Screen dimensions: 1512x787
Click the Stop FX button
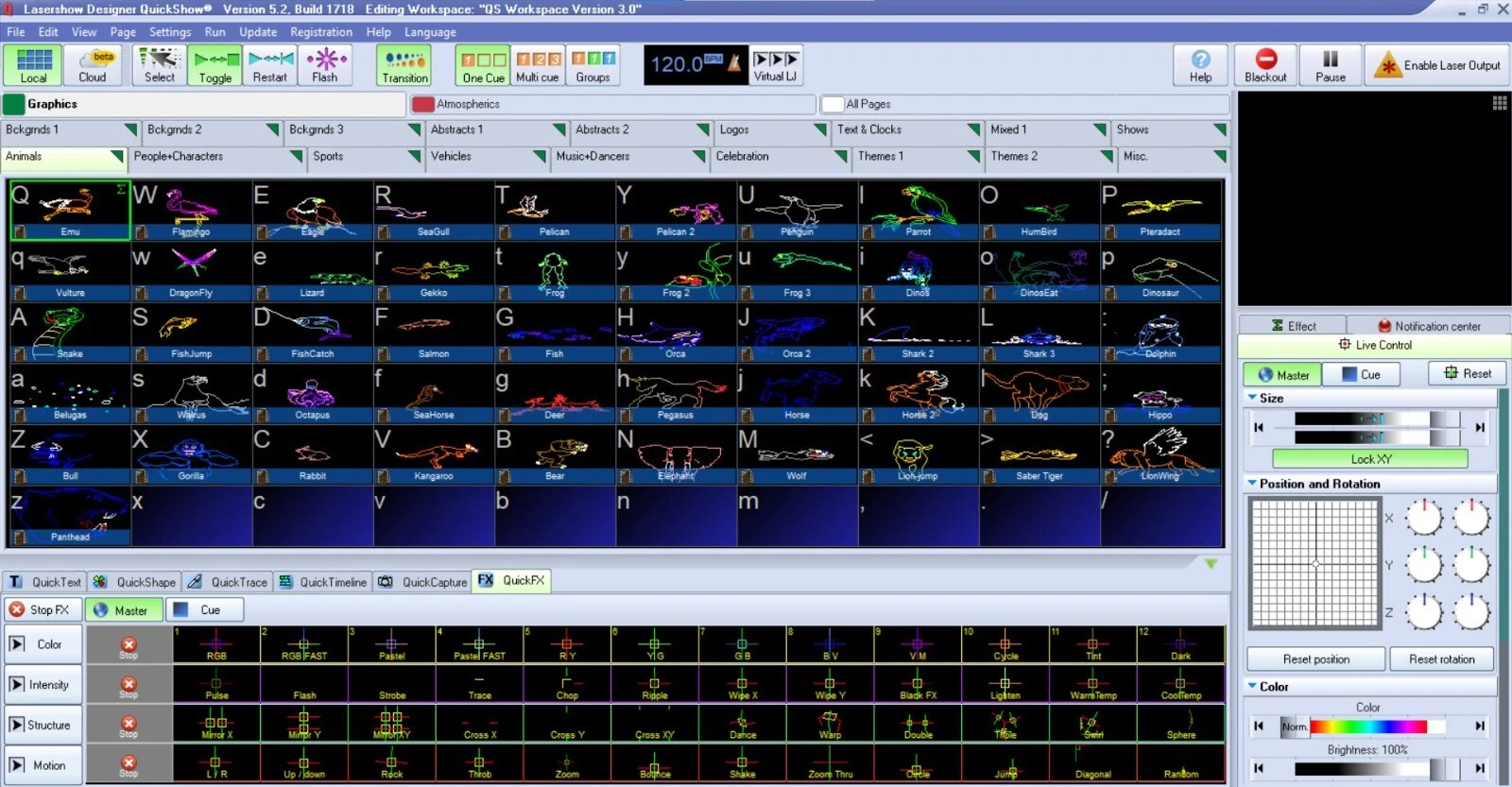pyautogui.click(x=41, y=610)
